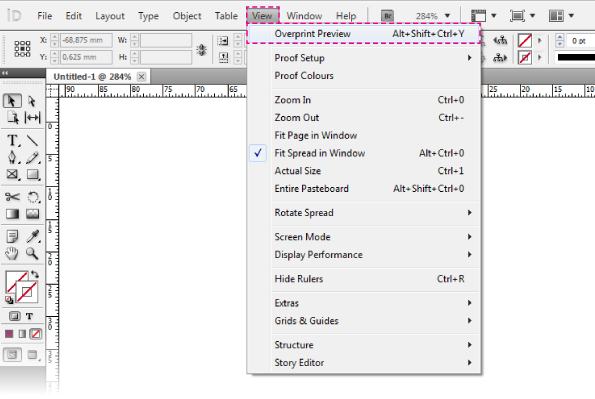Click the reference point locator grid
Viewport: 595px width, 399px height.
(x=22, y=49)
